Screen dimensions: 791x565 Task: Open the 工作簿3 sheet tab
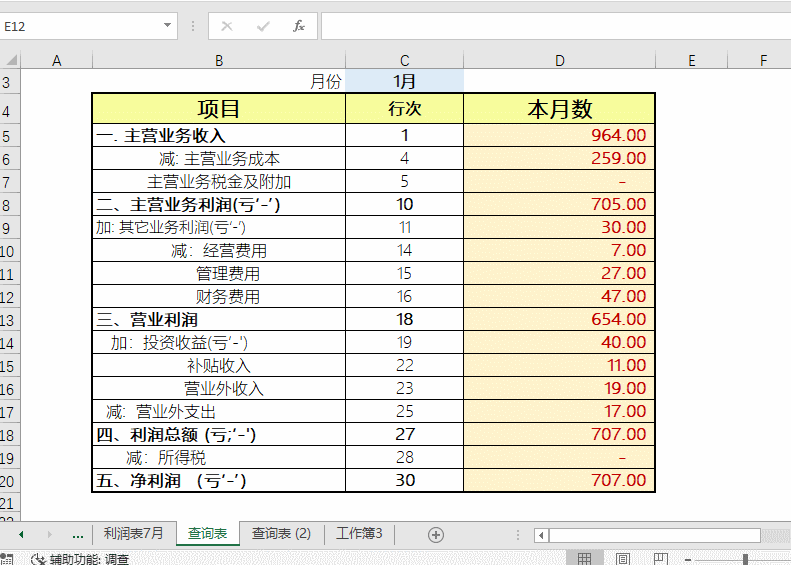point(359,534)
